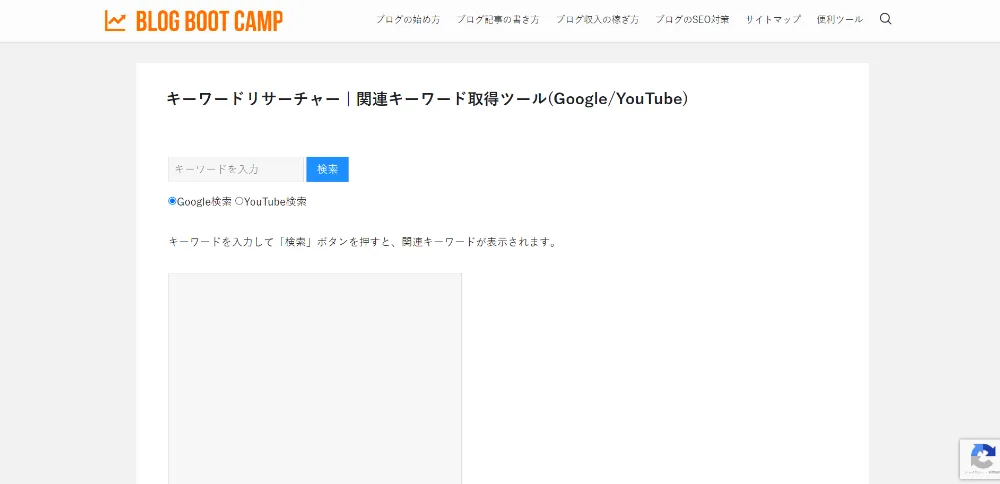This screenshot has width=1000, height=484.
Task: Select the YouTube検索 radio button
Action: click(239, 201)
